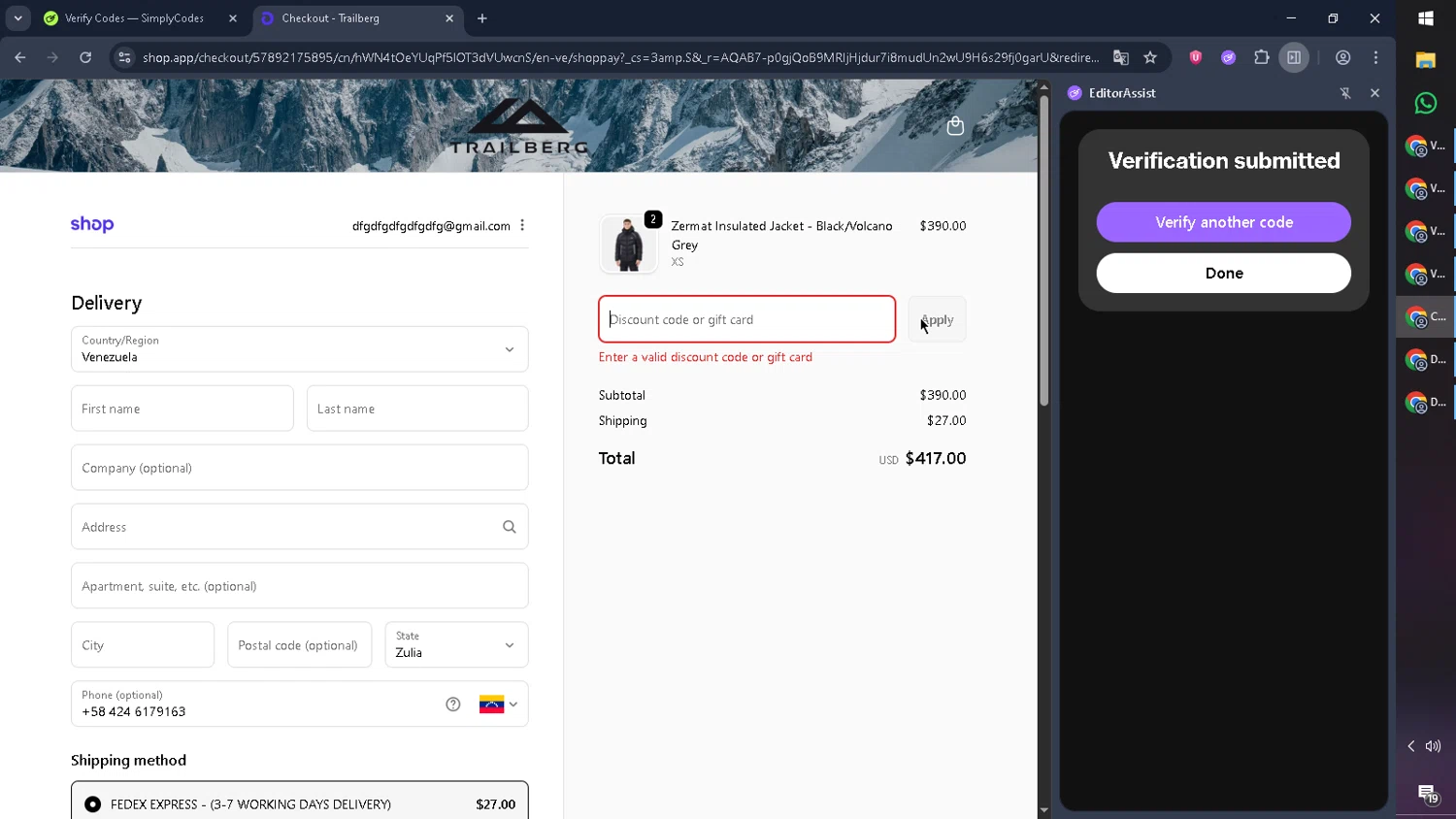Click the purple EditorAssist extension icon
The height and width of the screenshot is (819, 1456).
(x=1229, y=57)
